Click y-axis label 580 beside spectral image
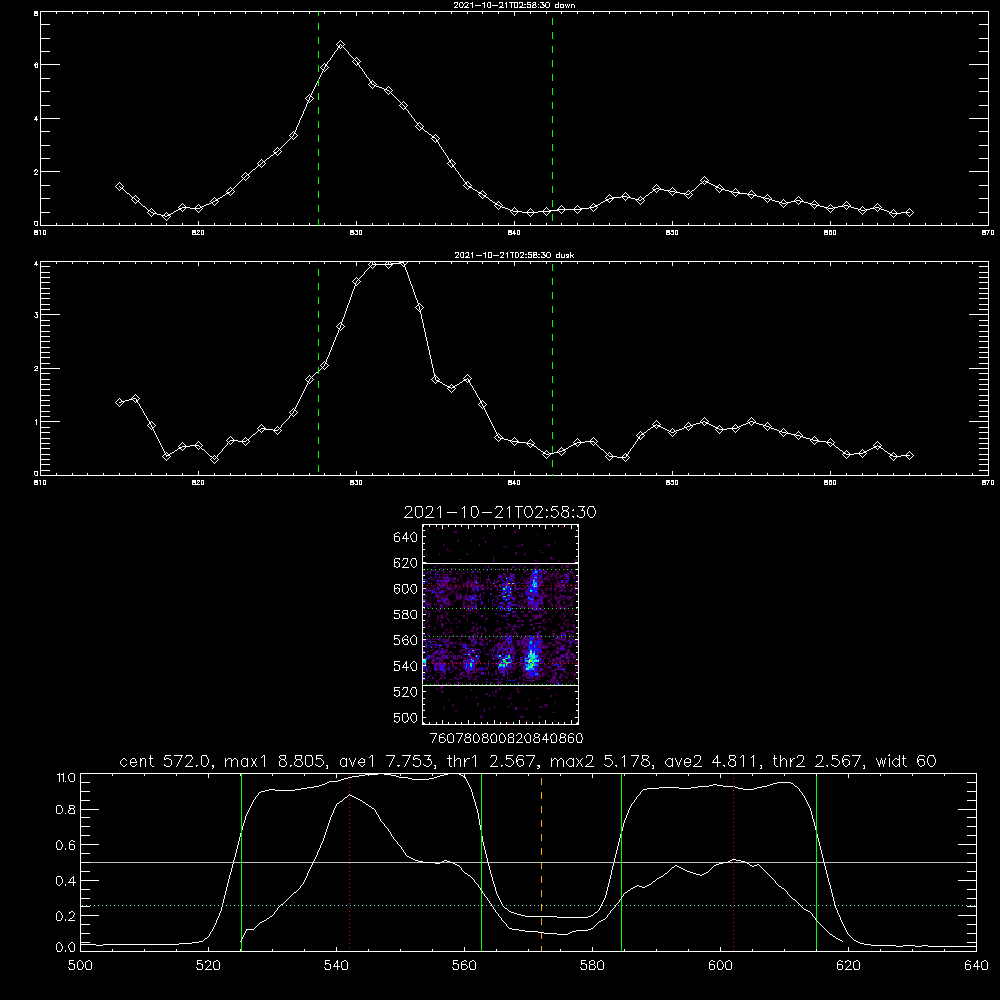The height and width of the screenshot is (1000, 1000). pyautogui.click(x=406, y=614)
